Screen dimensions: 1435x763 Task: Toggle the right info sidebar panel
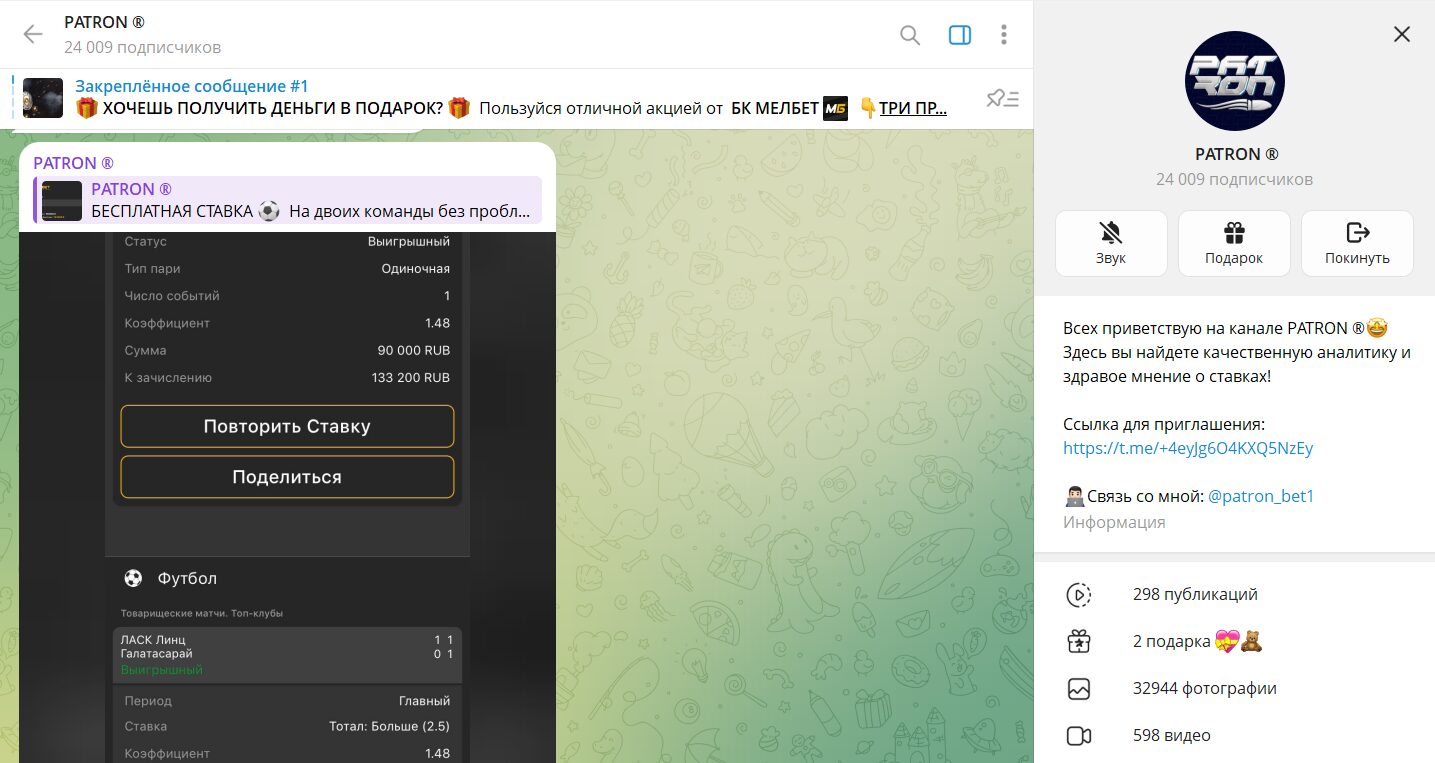(x=960, y=35)
